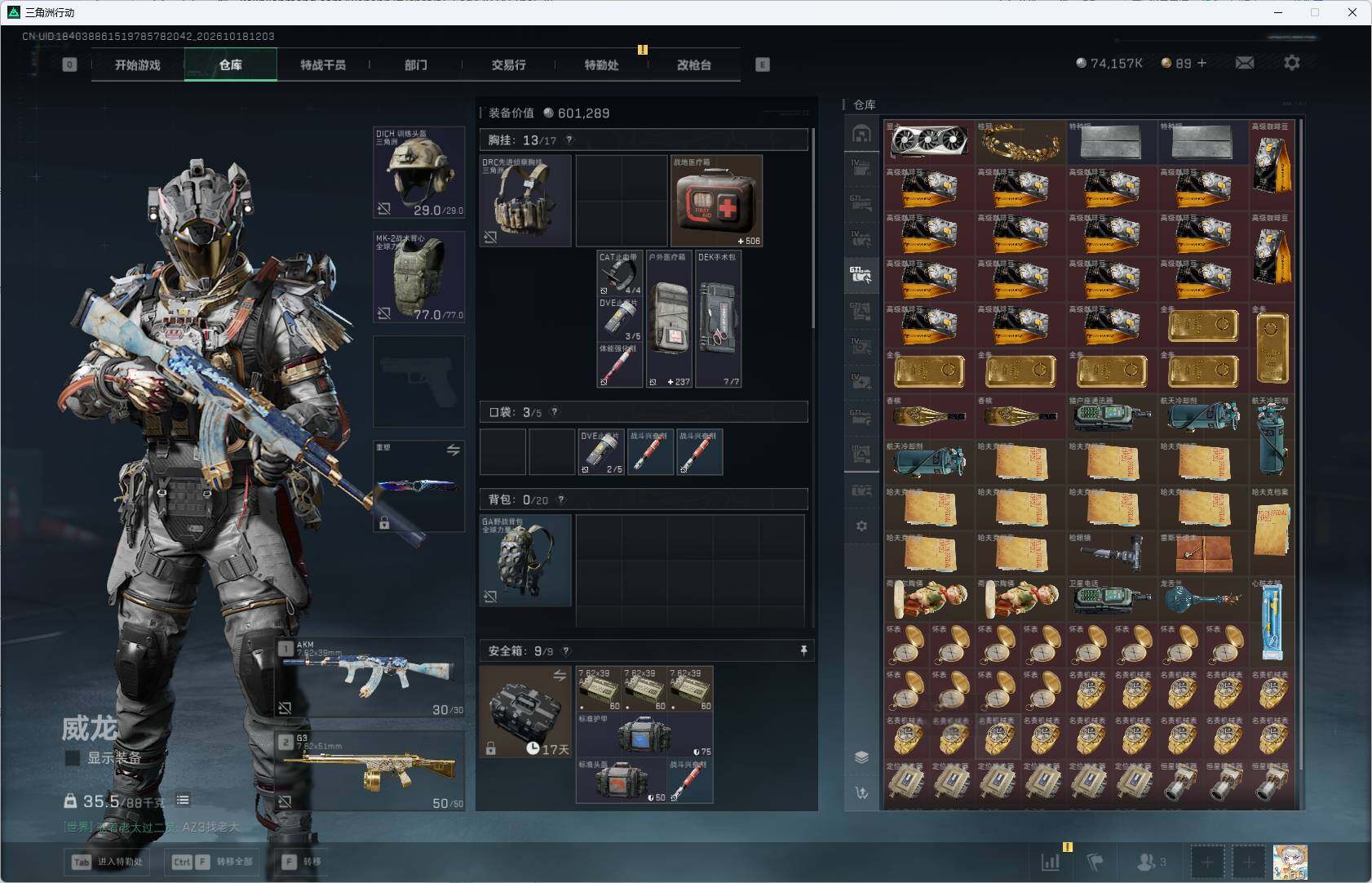Toggle the 显示装备 checkbox
The width and height of the screenshot is (1372, 883).
[x=73, y=758]
